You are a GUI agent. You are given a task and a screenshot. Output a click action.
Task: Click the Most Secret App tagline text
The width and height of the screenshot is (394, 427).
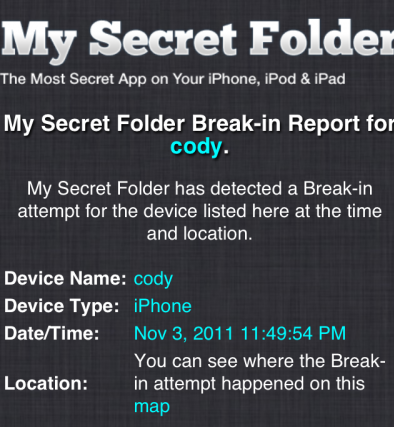coord(173,79)
